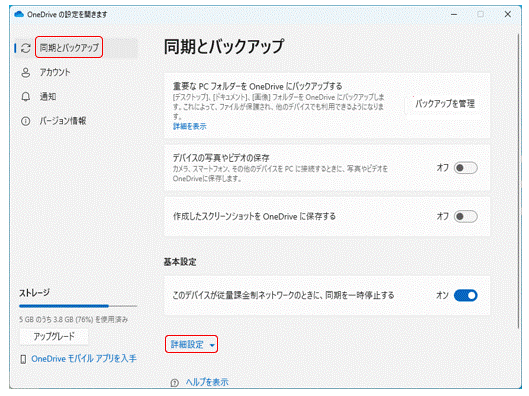Click the storage usage progress bar

[x=78, y=306]
